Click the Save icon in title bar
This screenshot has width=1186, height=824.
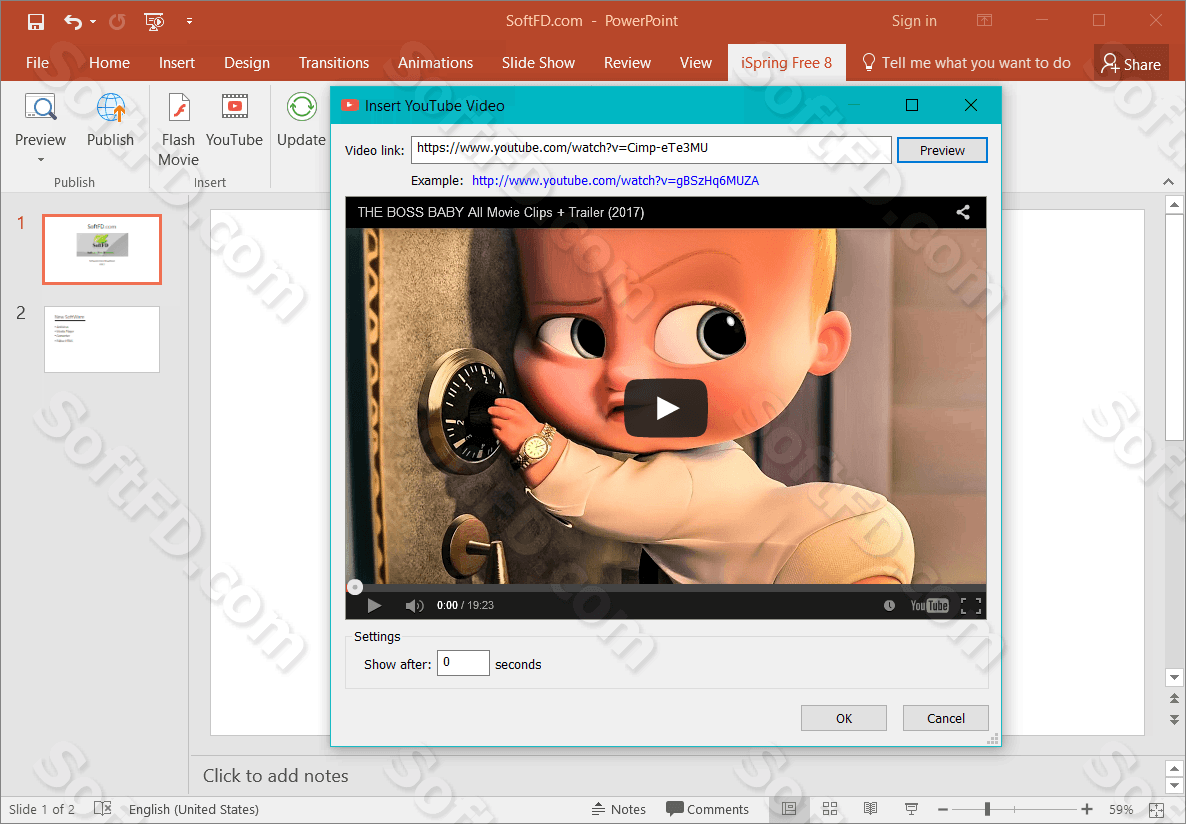click(x=36, y=21)
